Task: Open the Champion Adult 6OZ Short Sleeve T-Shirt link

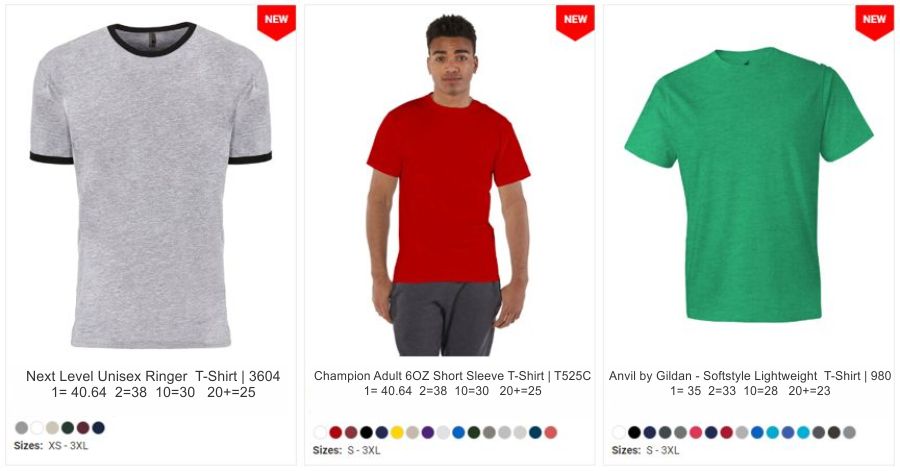Action: coord(452,376)
